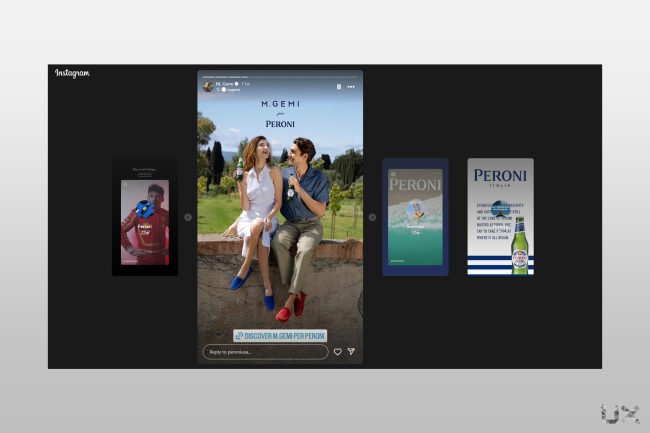Click the M.GEMI per PERONI title text
Image resolution: width=650 pixels, height=433 pixels.
280,113
